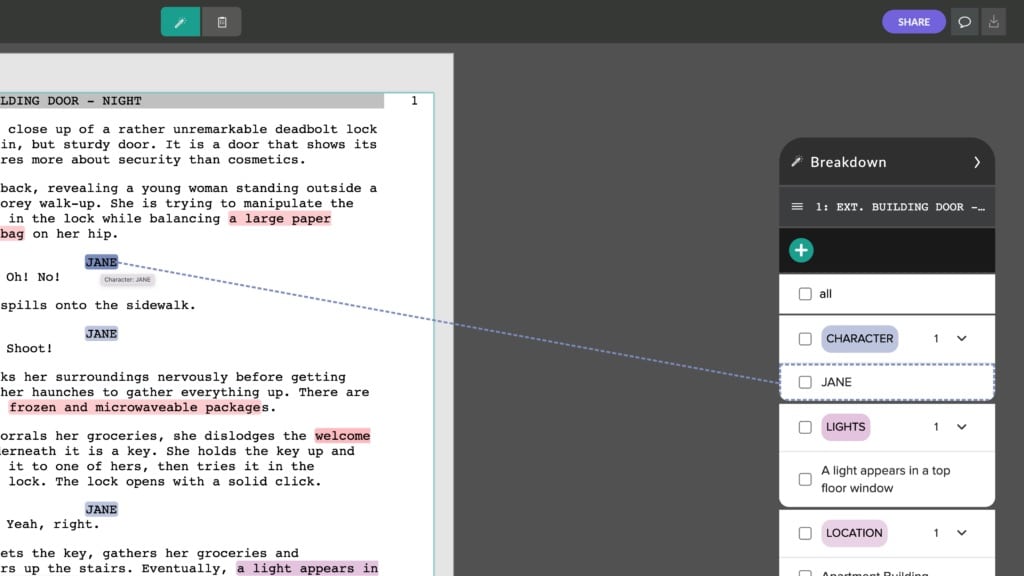Image resolution: width=1024 pixels, height=576 pixels.
Task: Check the LIGHTS category checkbox
Action: 805,427
